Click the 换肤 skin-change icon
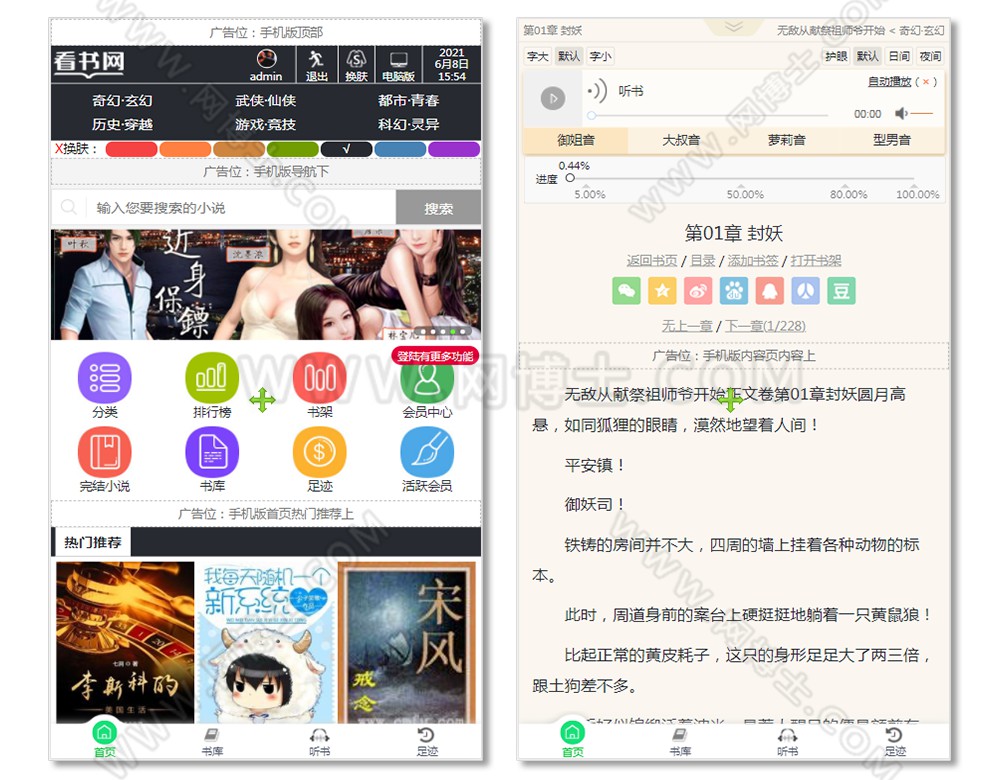The width and height of the screenshot is (1000, 780). click(356, 65)
